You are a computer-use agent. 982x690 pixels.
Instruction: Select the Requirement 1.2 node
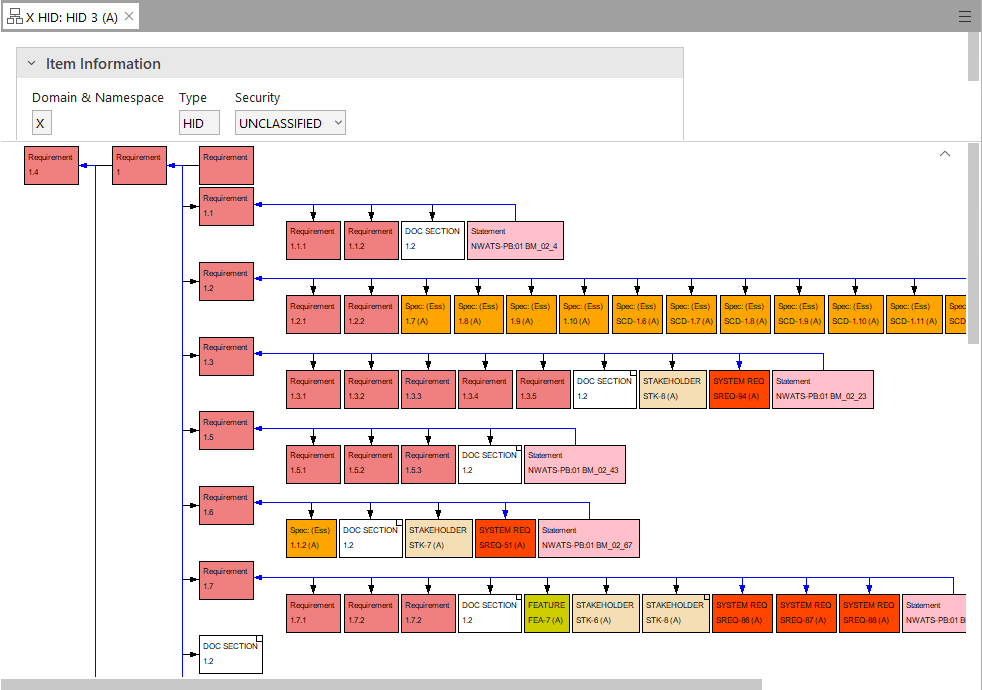click(226, 281)
